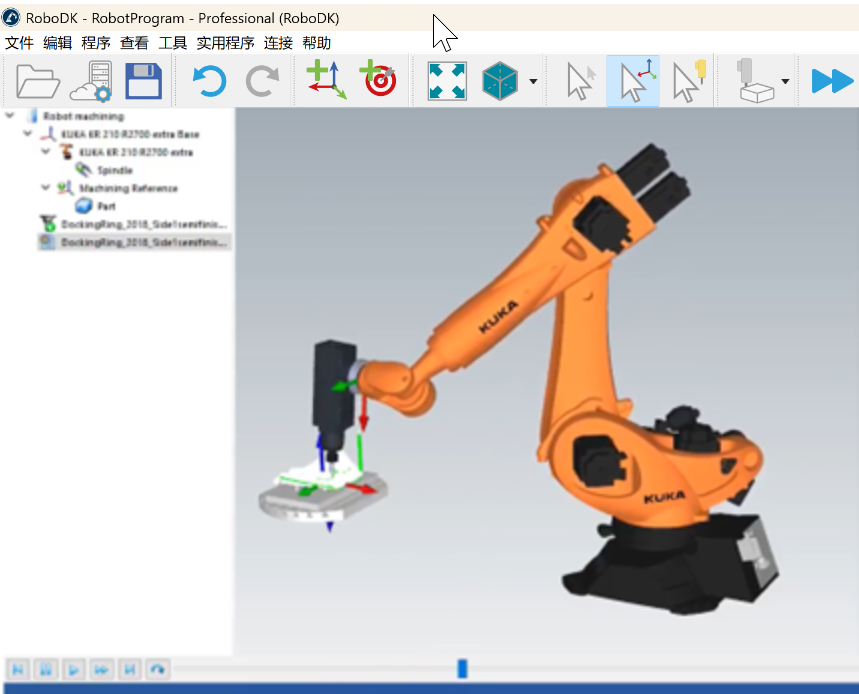Screen dimensions: 859x694
Task: Enable the move reference frame cursor tool
Action: [634, 81]
